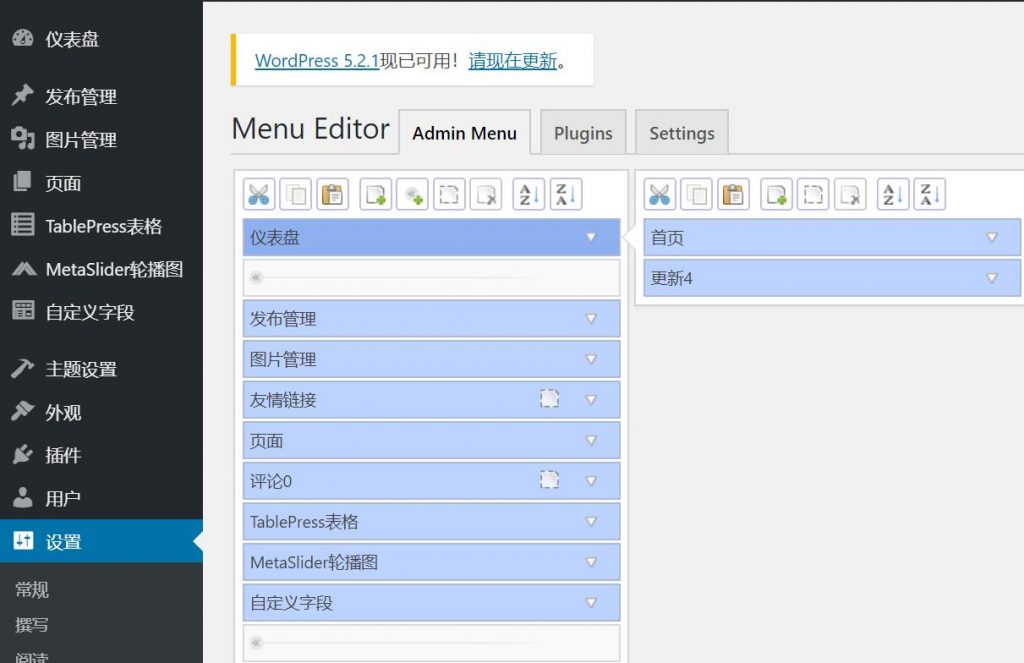Select separator below 自定义字段 row
Image resolution: width=1024 pixels, height=663 pixels.
tap(432, 643)
